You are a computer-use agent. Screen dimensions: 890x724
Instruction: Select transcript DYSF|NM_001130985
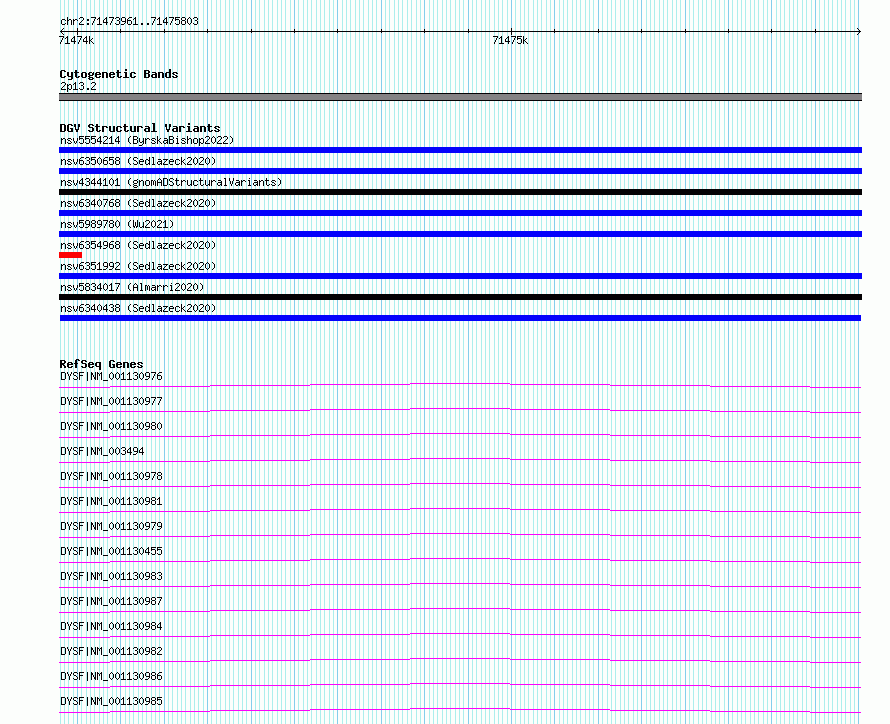coord(111,701)
